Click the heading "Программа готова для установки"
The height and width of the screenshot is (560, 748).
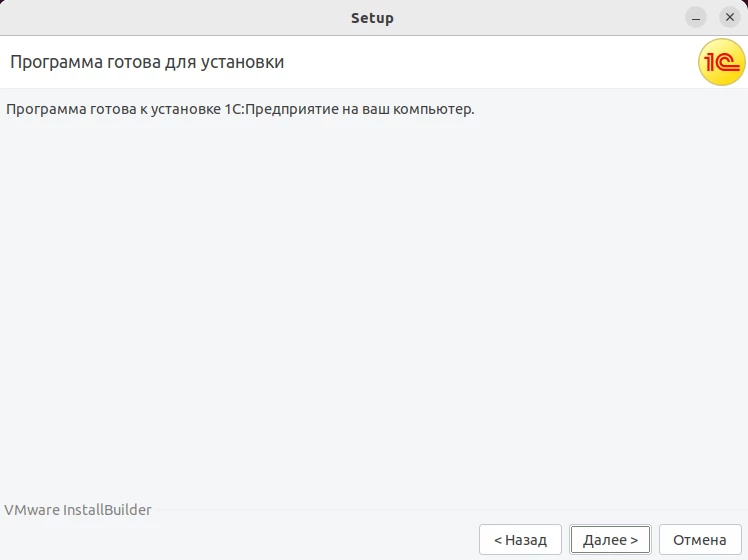(x=147, y=63)
